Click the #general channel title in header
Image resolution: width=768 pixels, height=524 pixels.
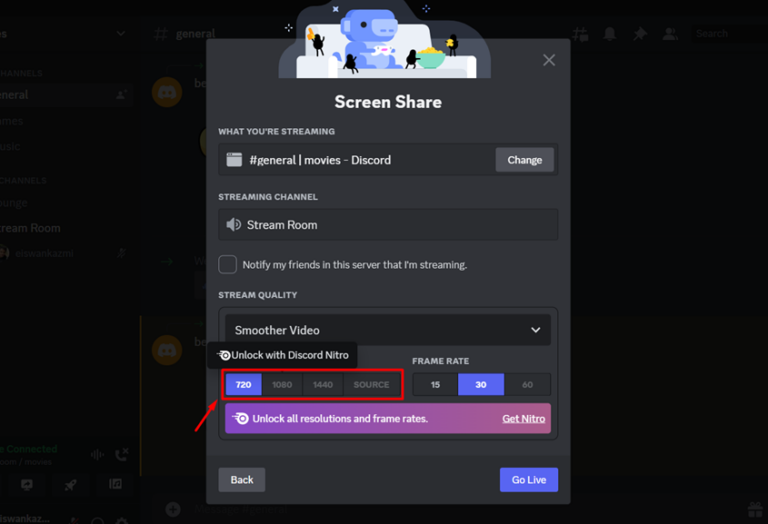(x=195, y=34)
